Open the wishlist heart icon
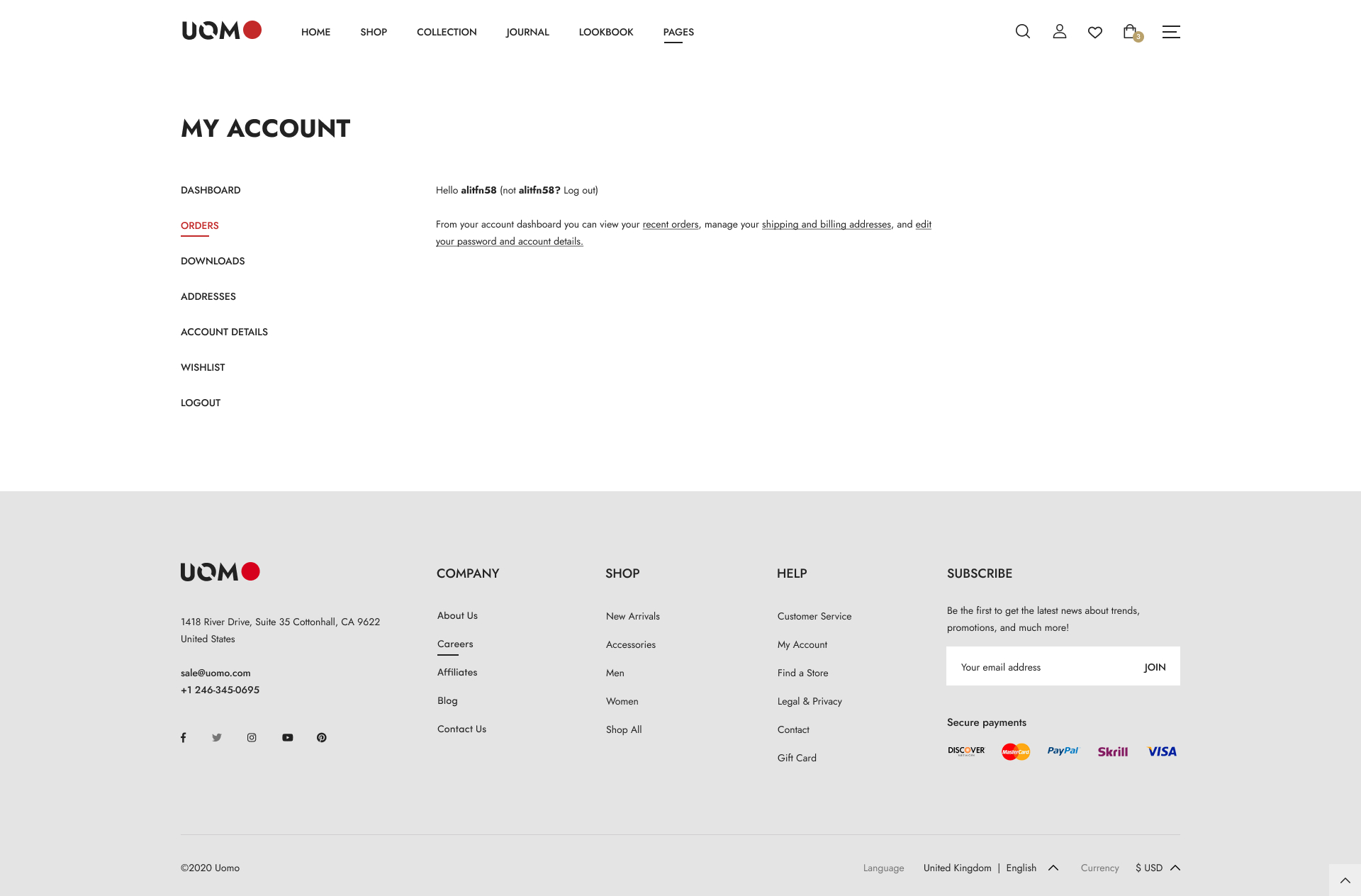This screenshot has height=896, width=1361. click(1094, 32)
